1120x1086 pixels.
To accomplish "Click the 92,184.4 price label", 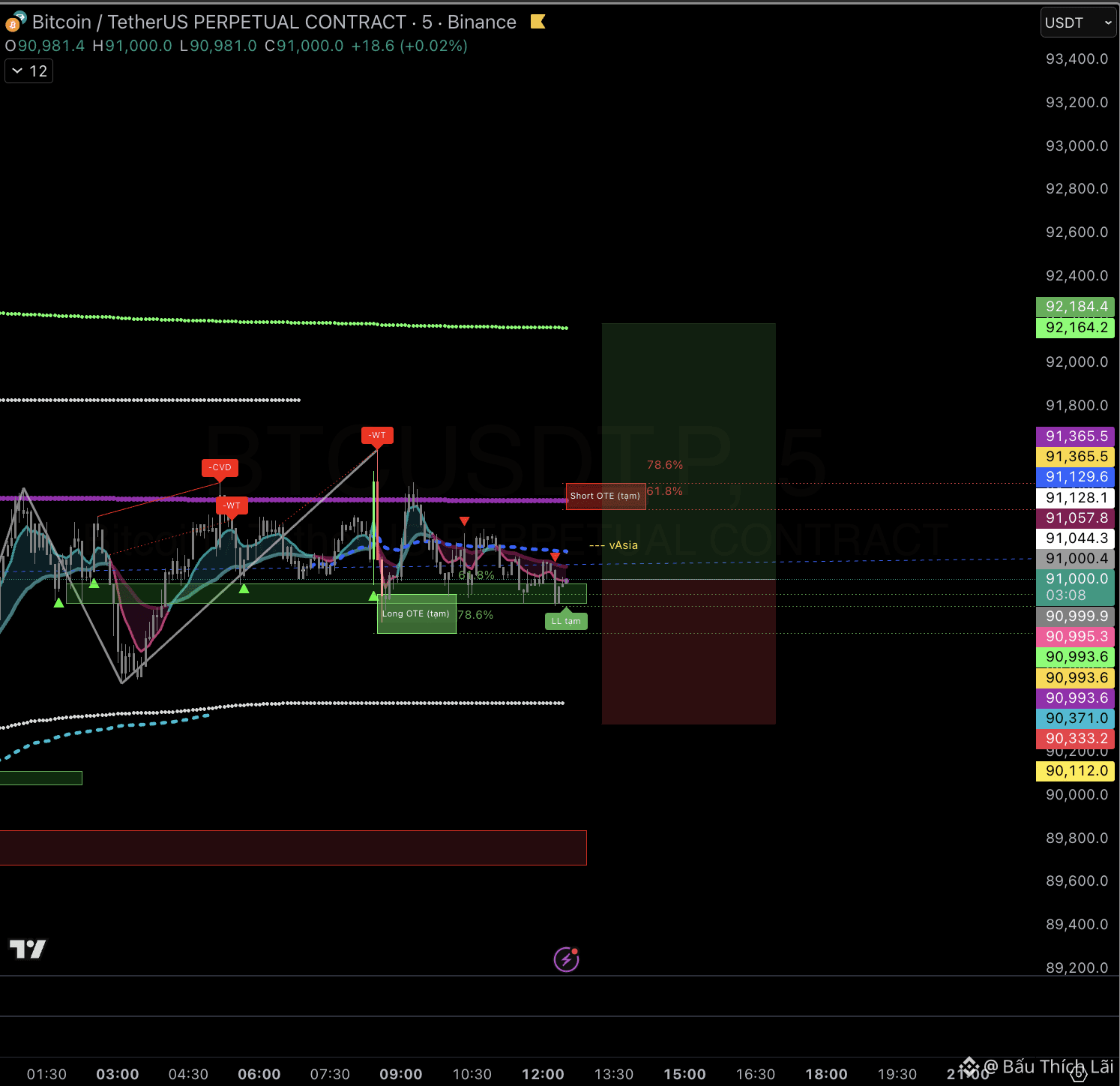I will [x=1076, y=307].
